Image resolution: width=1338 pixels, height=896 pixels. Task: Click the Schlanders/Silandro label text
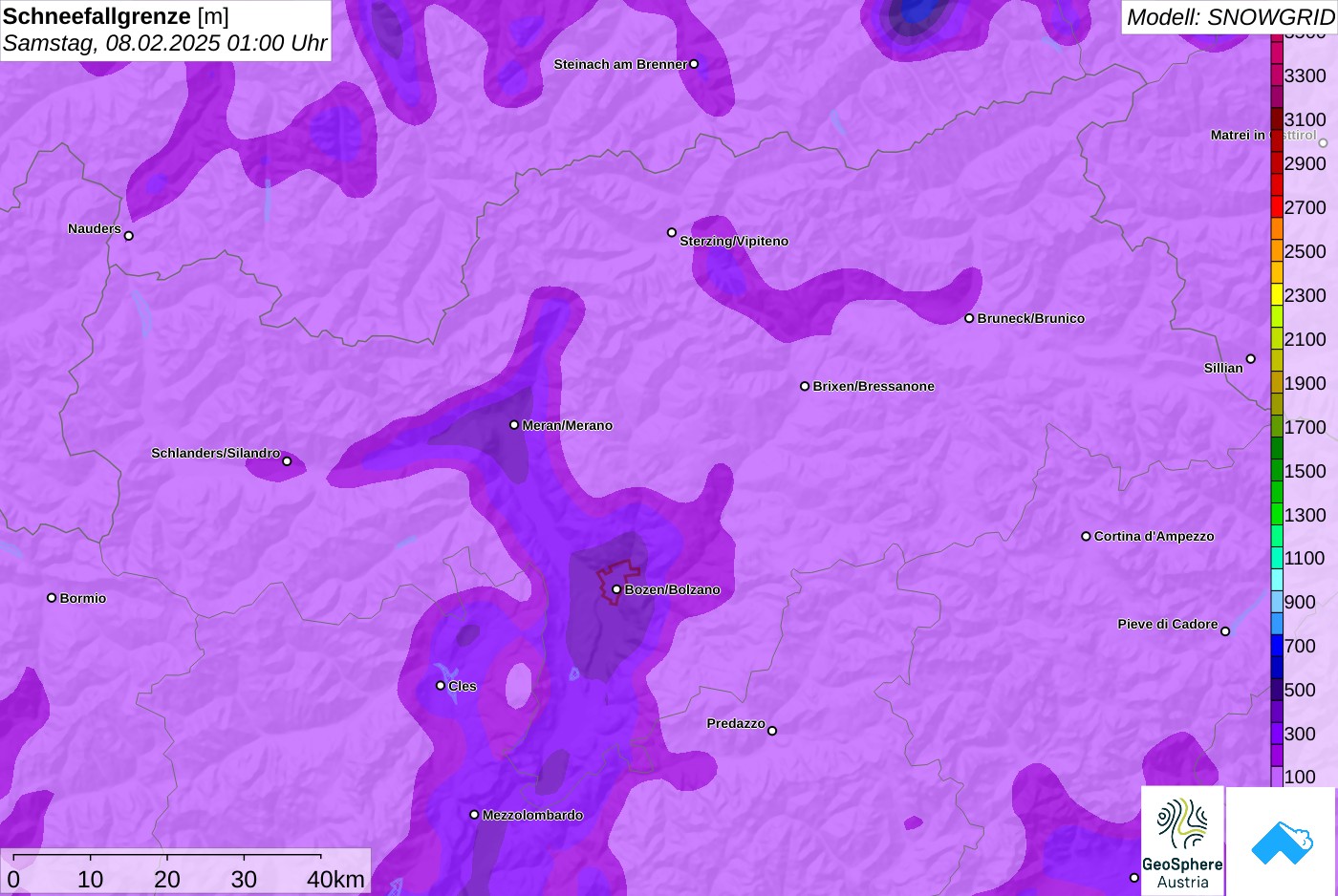pyautogui.click(x=216, y=453)
